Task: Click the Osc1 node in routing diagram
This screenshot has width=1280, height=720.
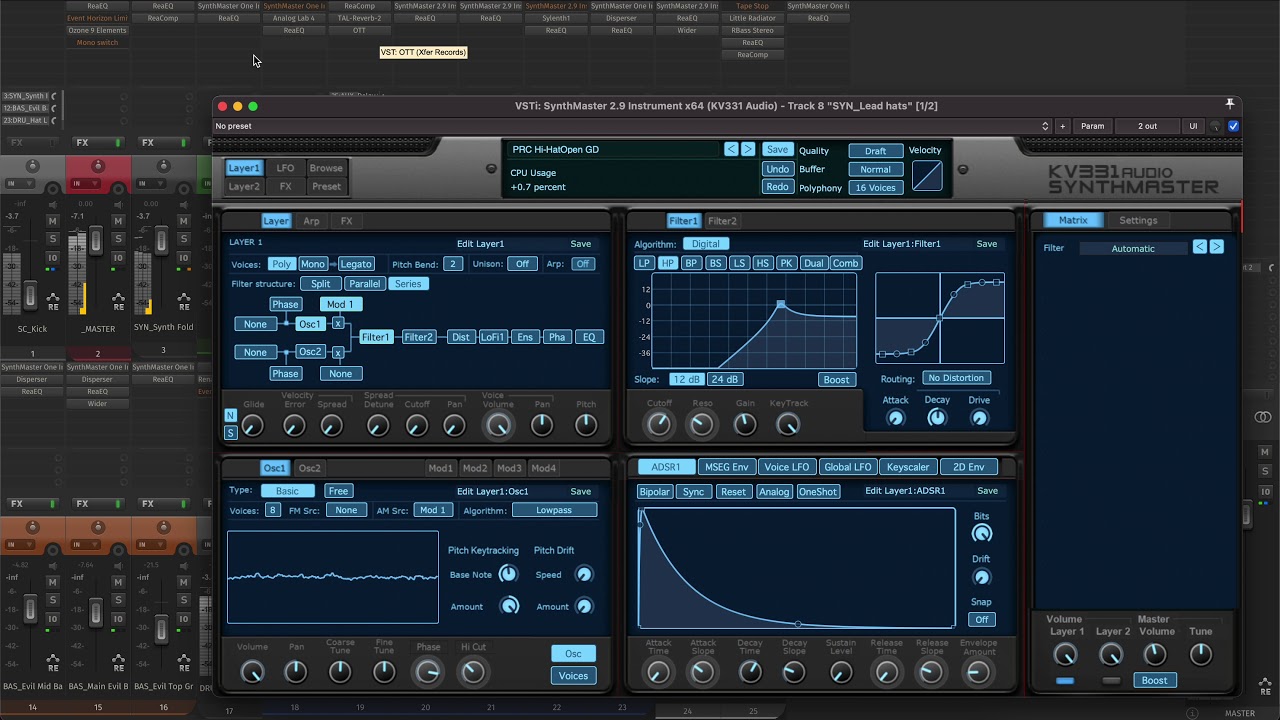Action: pyautogui.click(x=311, y=324)
